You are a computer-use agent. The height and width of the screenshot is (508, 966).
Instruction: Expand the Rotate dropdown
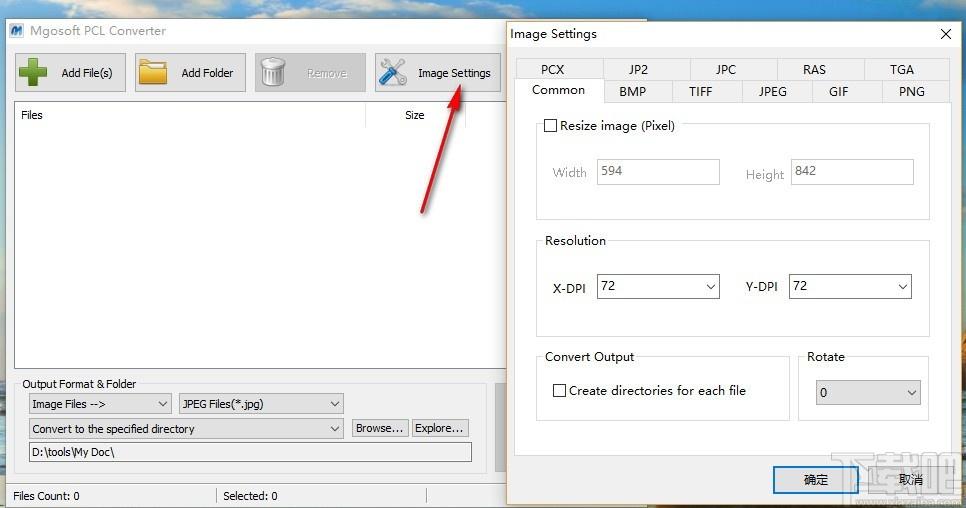point(868,392)
